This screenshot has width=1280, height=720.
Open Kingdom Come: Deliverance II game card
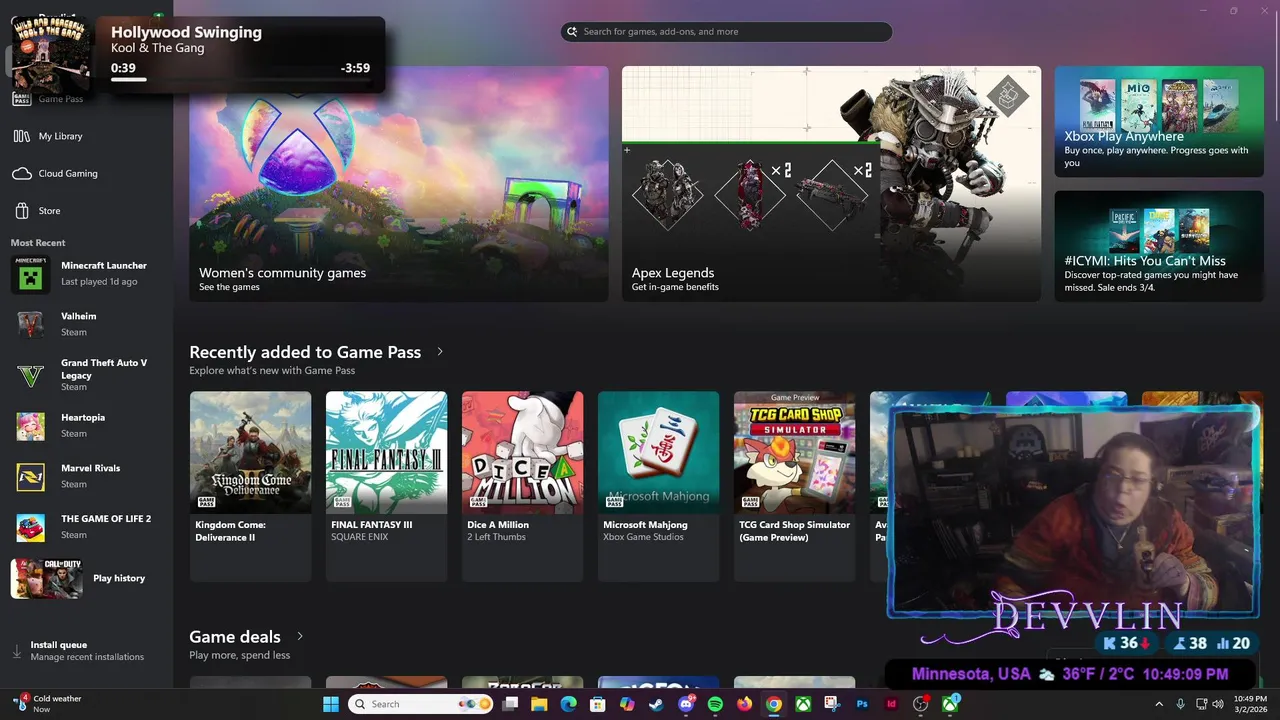250,486
